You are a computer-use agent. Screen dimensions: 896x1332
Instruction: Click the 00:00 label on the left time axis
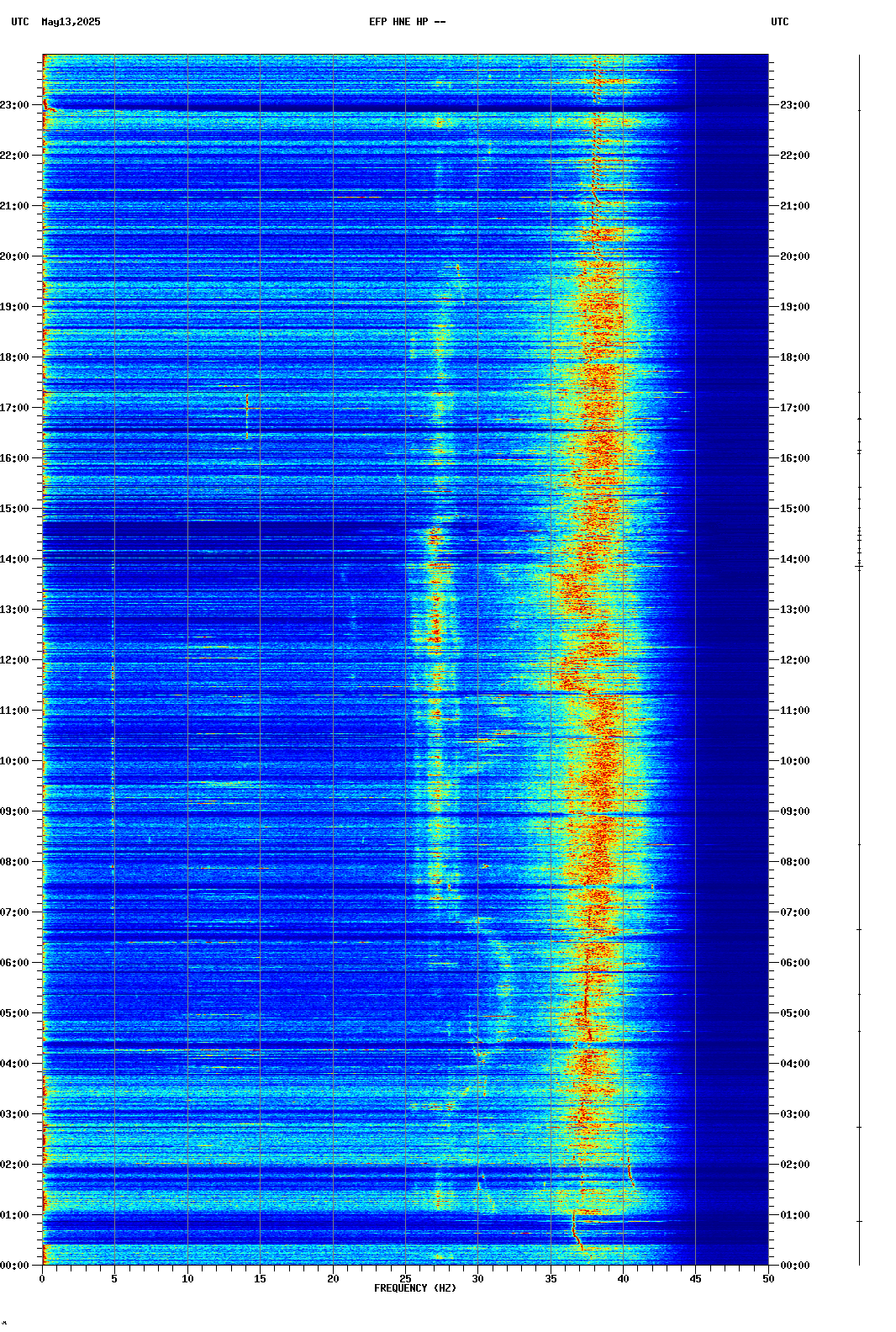pyautogui.click(x=14, y=1266)
